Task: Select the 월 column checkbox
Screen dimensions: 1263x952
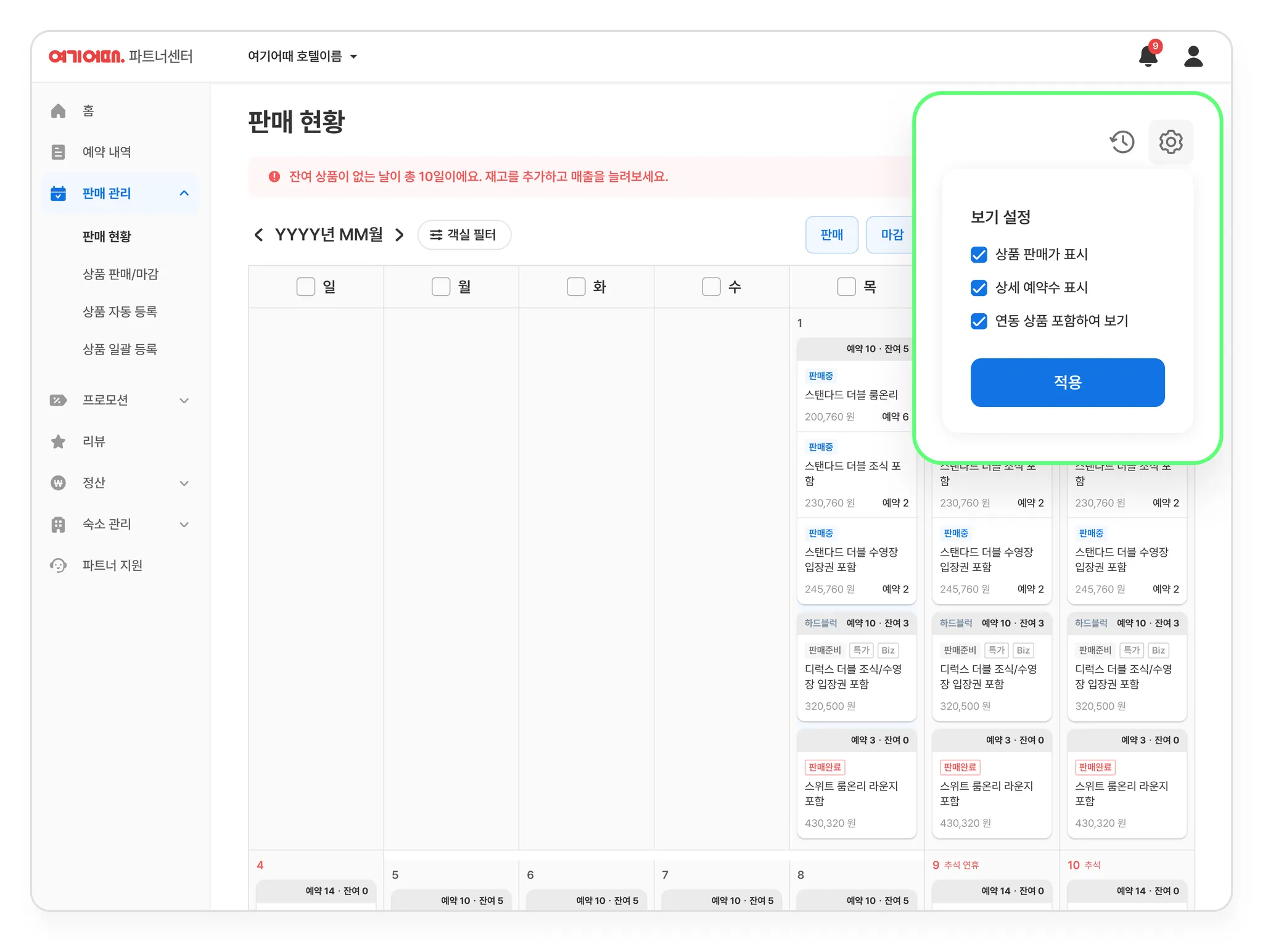Action: point(440,287)
